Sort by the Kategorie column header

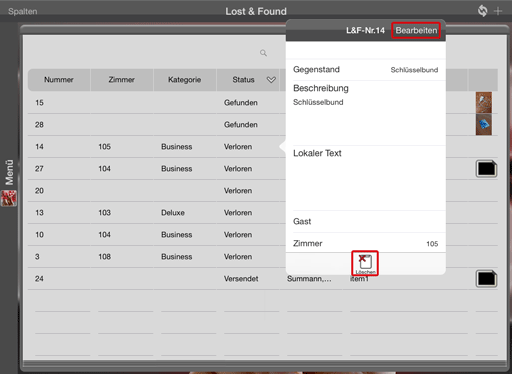184,80
